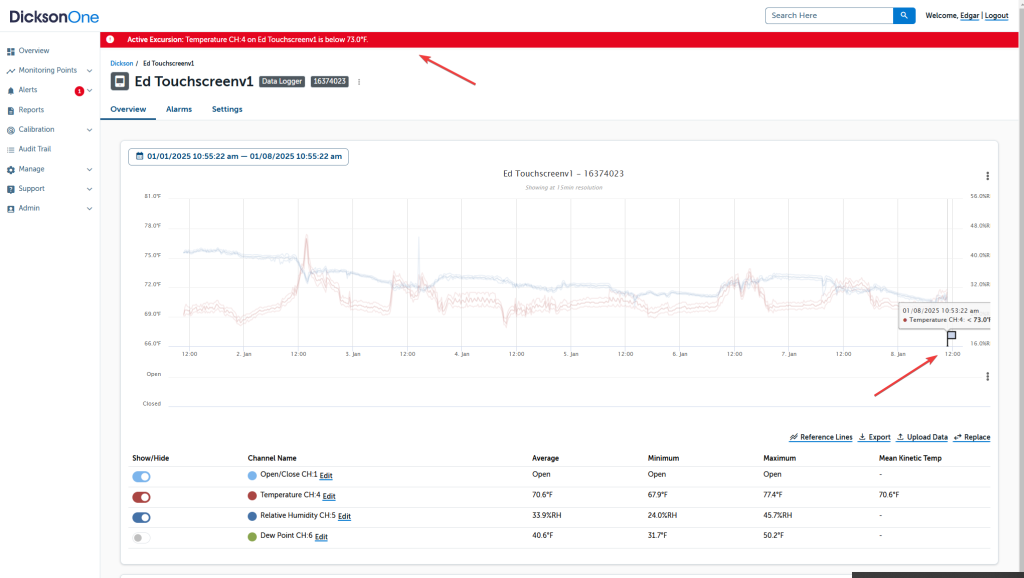Open the chart's three-dot options menu
Screen dimensions: 1024x578
tap(987, 176)
